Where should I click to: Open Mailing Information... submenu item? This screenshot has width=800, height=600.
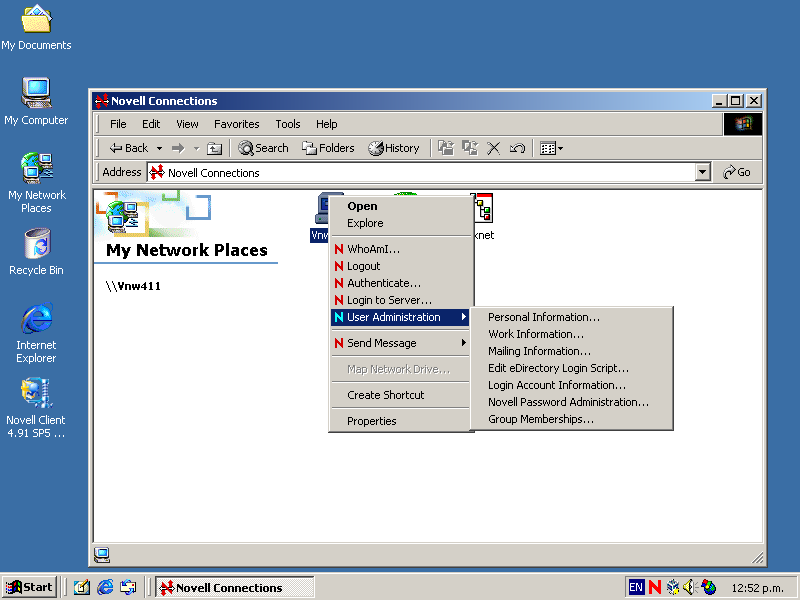571,351
